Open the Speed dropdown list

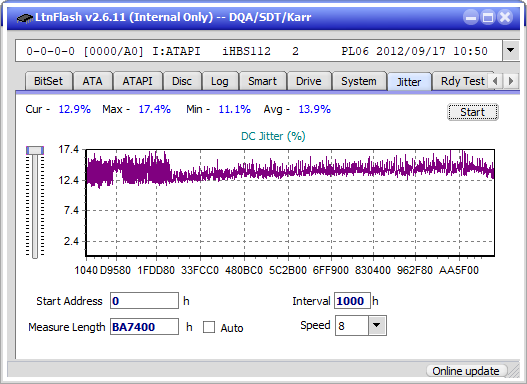coord(377,325)
